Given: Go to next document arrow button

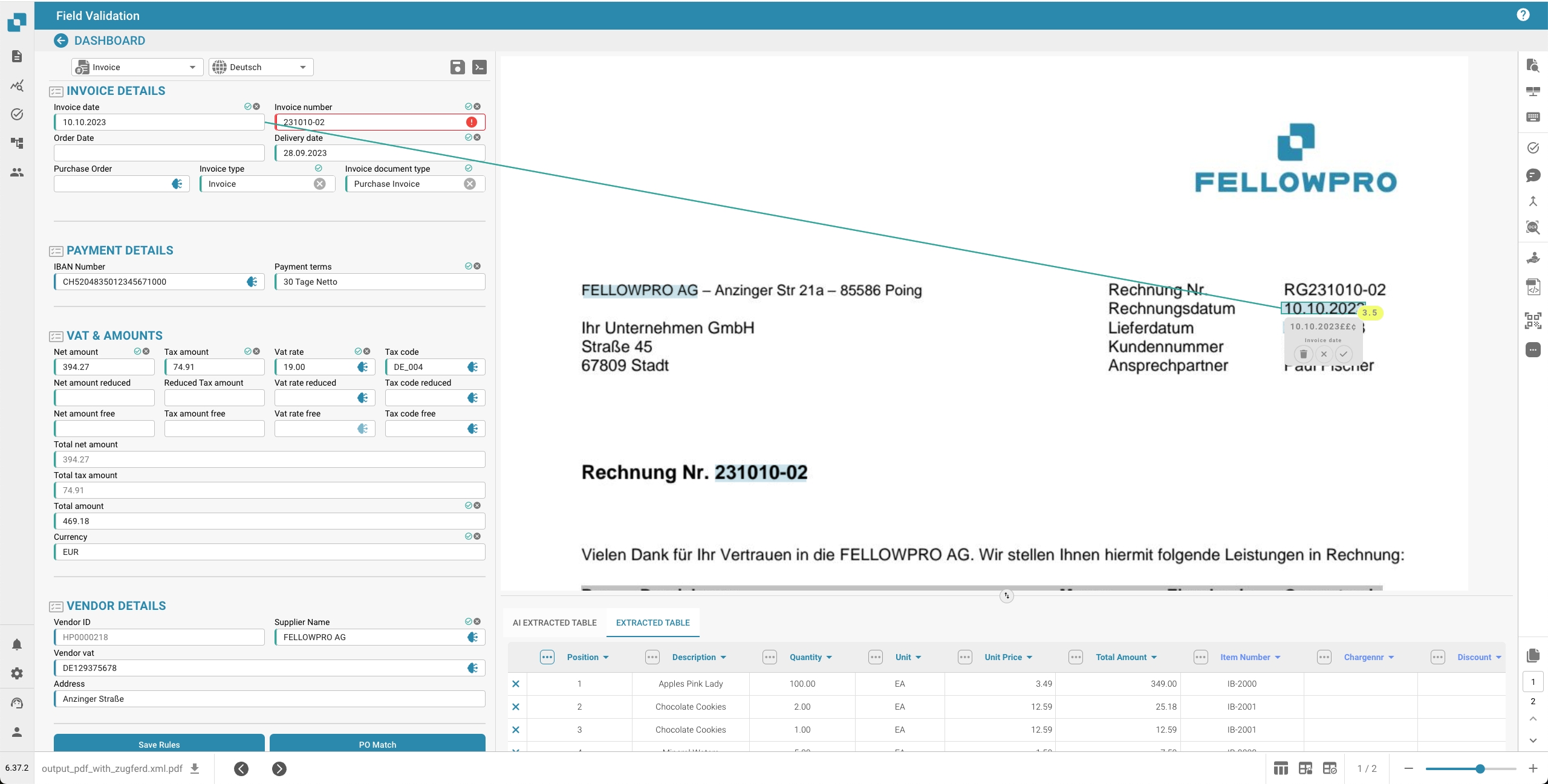Looking at the screenshot, I should click(x=279, y=768).
